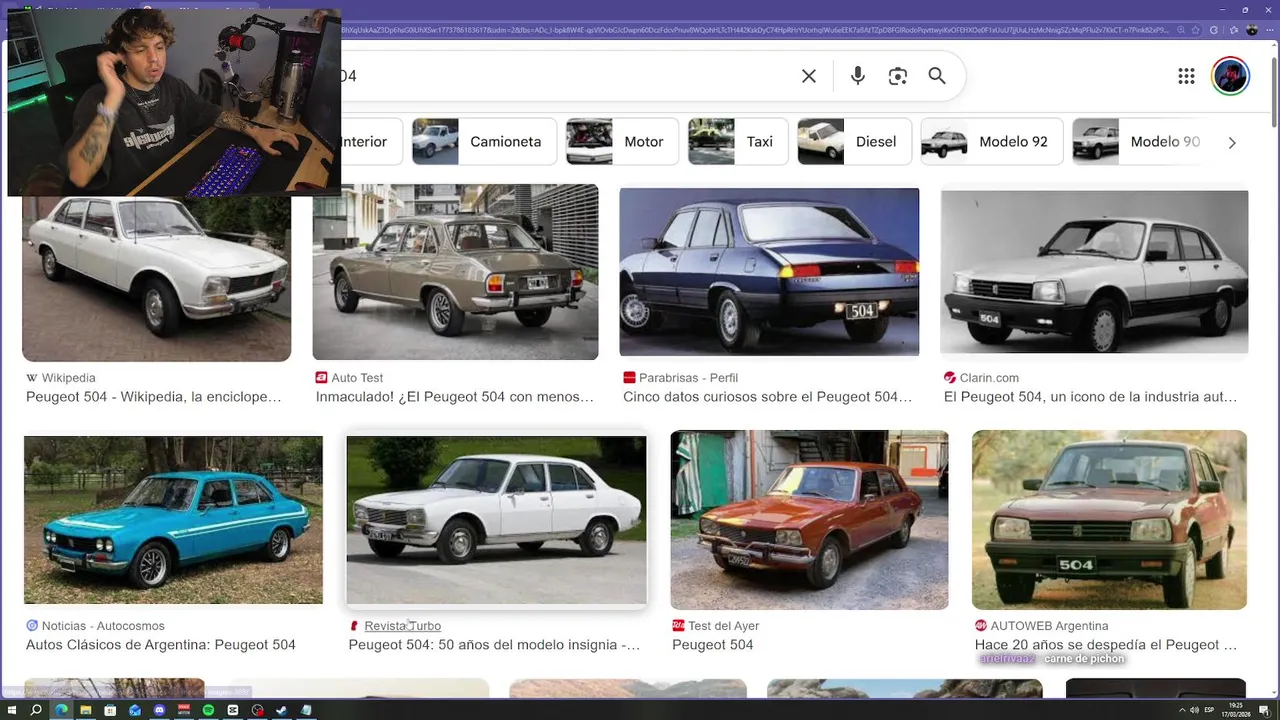The width and height of the screenshot is (1280, 720).
Task: Click the taskbar volume speaker icon
Action: (1194, 710)
